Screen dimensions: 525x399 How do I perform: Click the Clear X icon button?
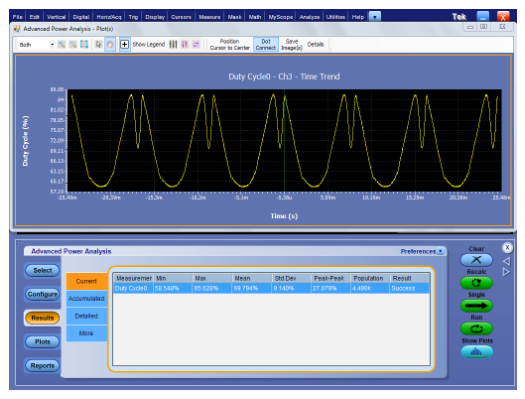pos(476,260)
